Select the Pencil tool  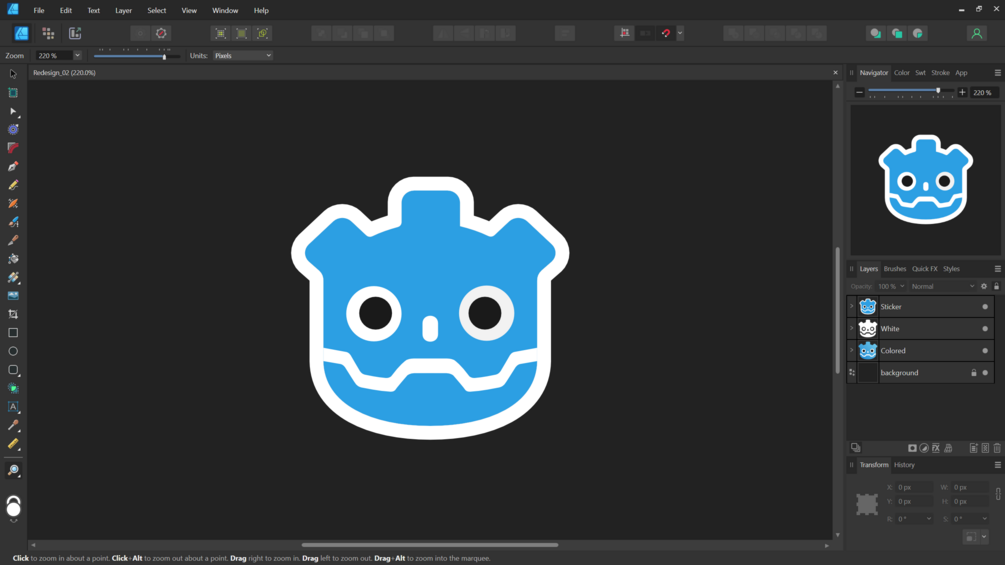13,185
